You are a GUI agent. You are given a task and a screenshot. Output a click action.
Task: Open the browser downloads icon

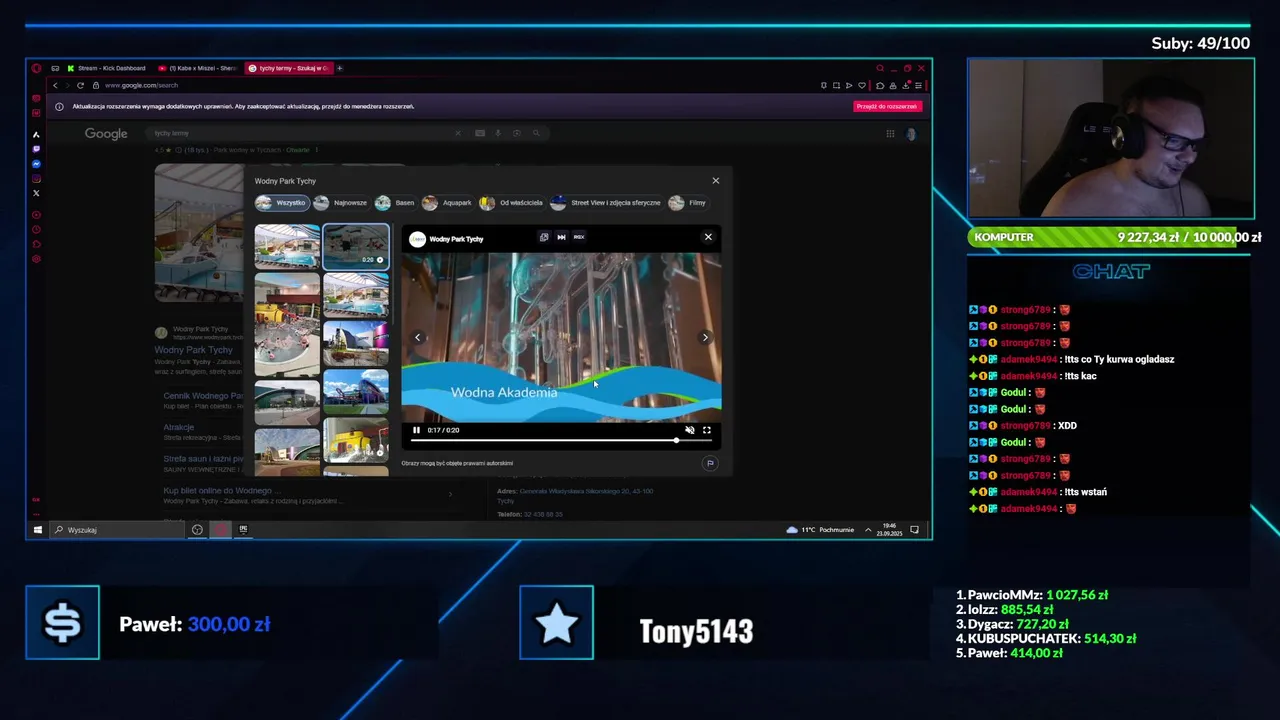click(906, 85)
